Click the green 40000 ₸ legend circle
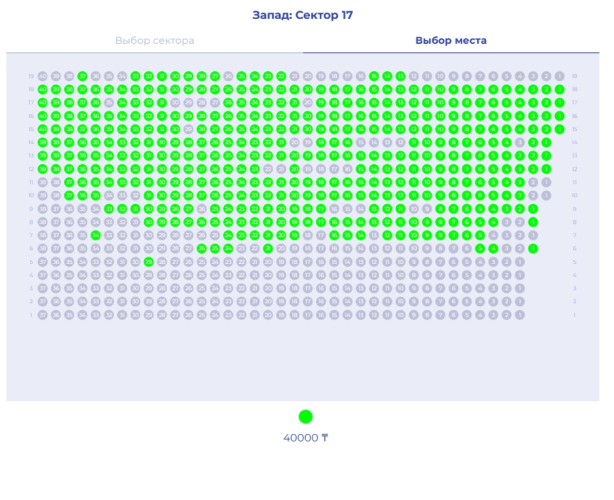The image size is (614, 500). coord(305,417)
